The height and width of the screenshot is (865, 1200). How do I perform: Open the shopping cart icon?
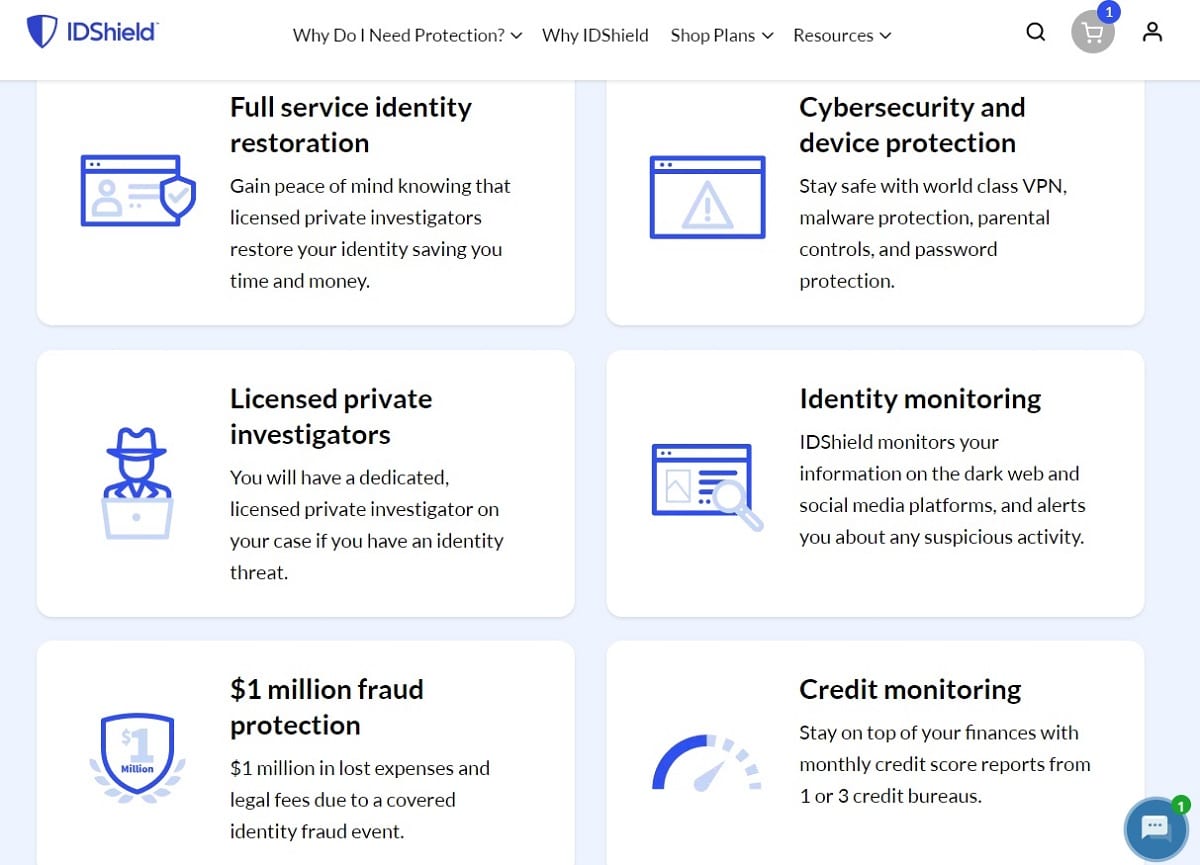point(1093,33)
